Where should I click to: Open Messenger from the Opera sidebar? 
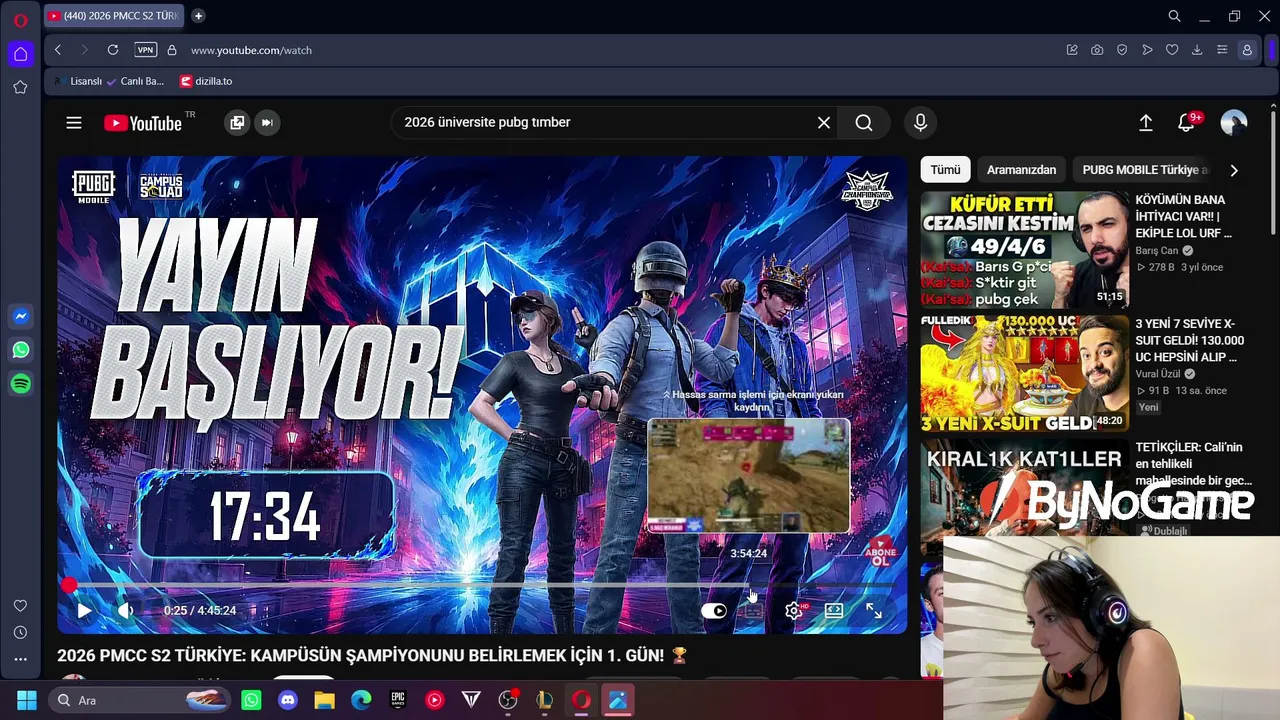pyautogui.click(x=20, y=316)
